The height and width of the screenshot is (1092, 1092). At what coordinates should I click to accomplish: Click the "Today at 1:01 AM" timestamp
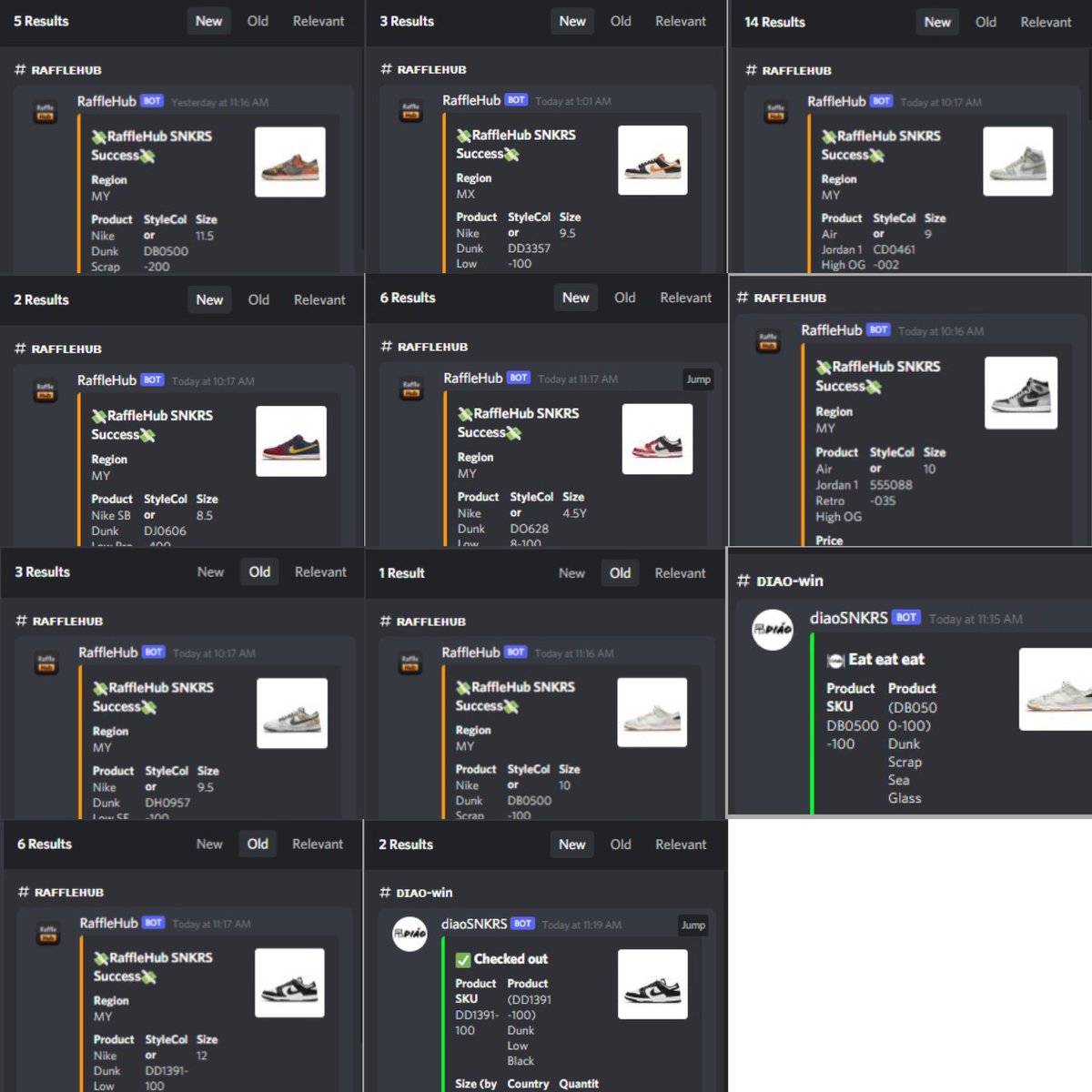573,101
